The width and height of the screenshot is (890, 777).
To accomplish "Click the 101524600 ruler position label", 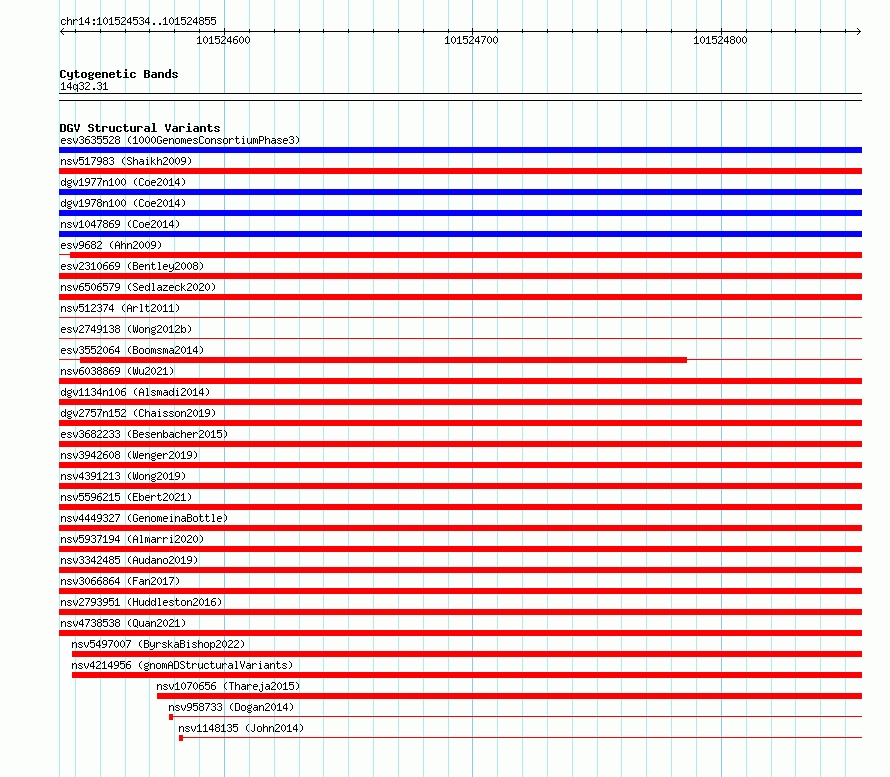I will click(x=223, y=40).
